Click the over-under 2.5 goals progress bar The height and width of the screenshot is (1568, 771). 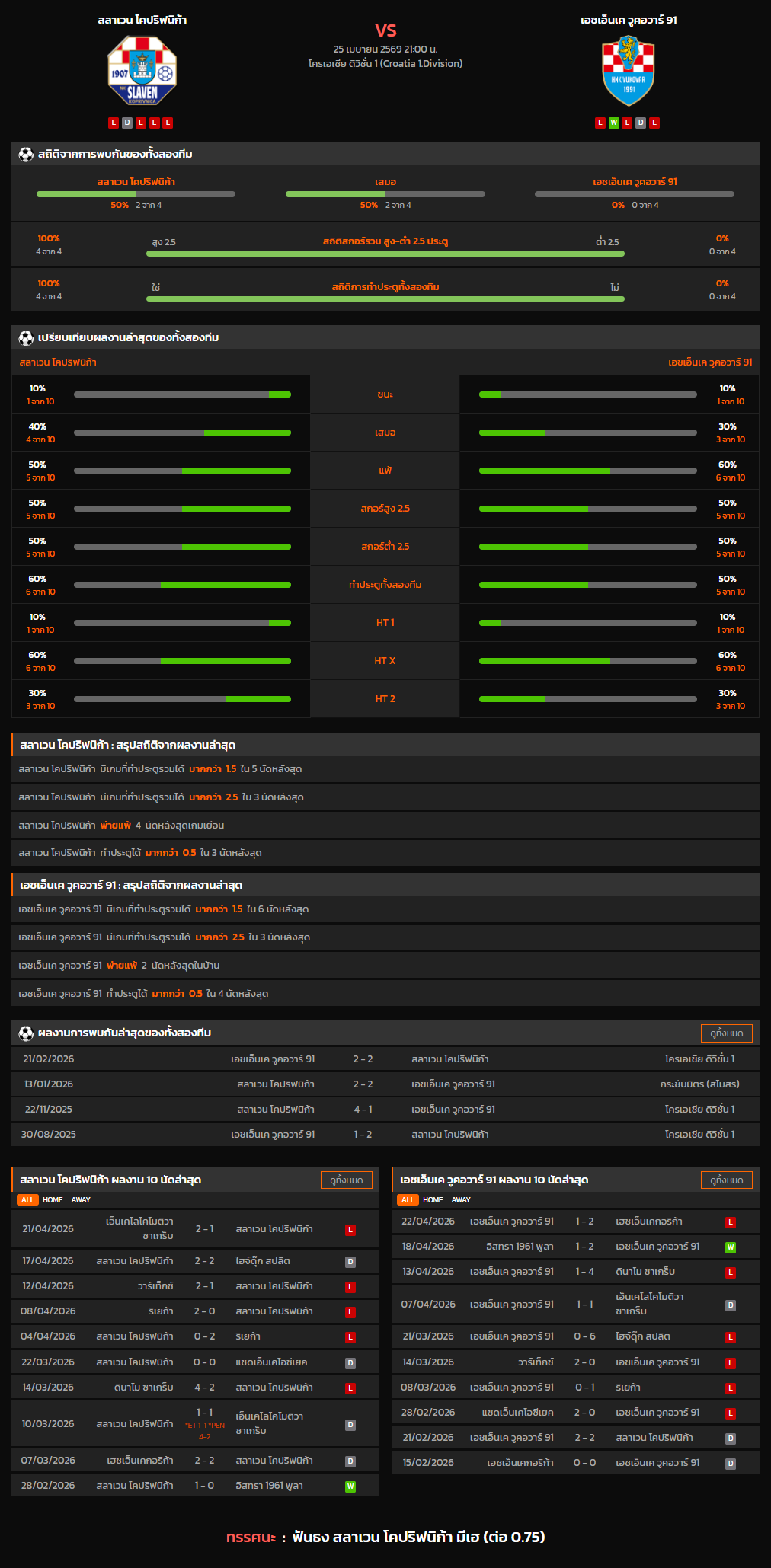coord(385,254)
